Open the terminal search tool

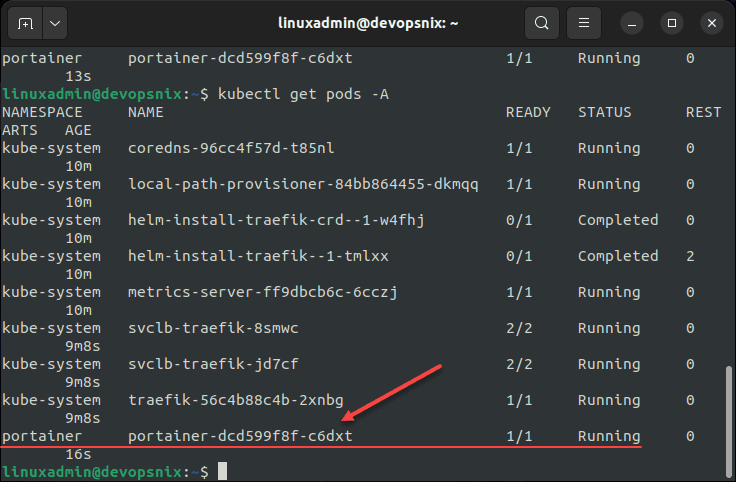[542, 23]
